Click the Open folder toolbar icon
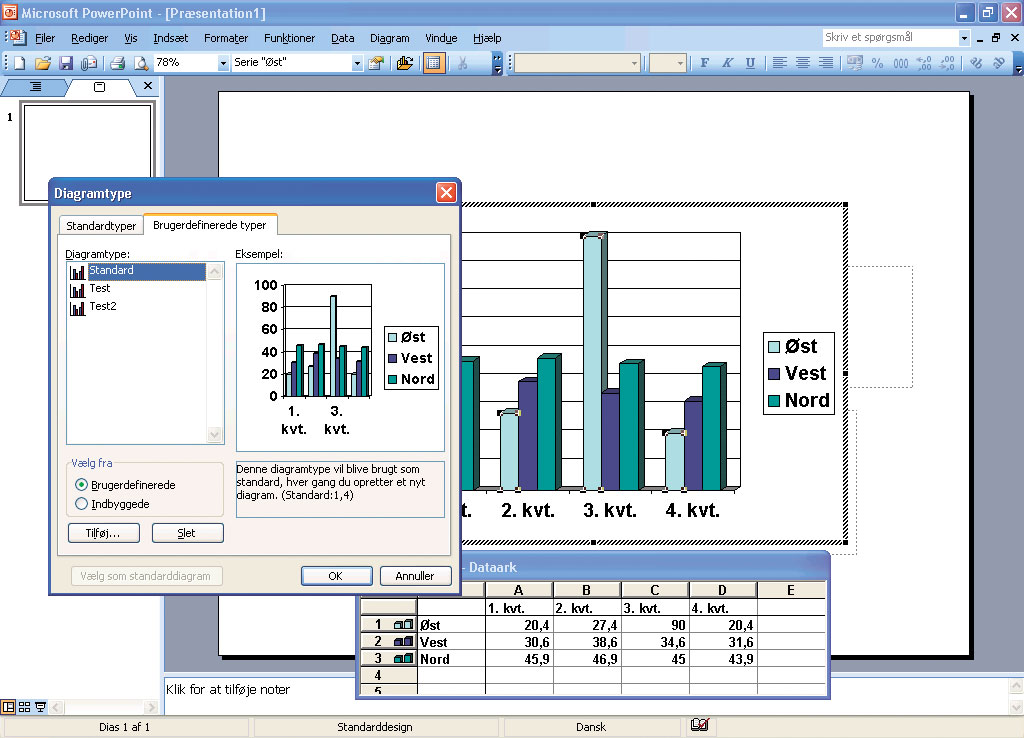 42,63
